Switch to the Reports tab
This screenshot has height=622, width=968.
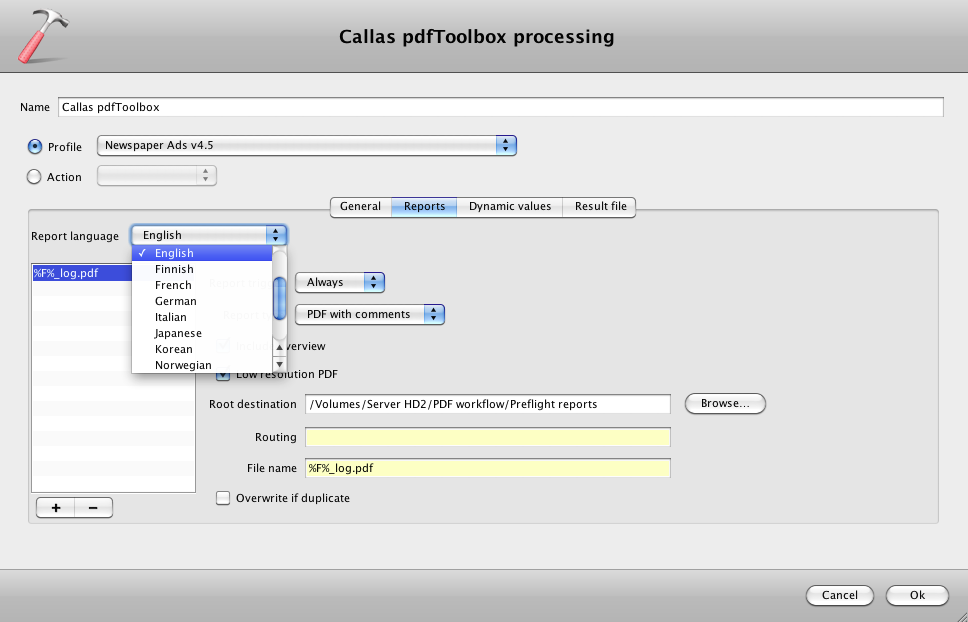pyautogui.click(x=424, y=207)
